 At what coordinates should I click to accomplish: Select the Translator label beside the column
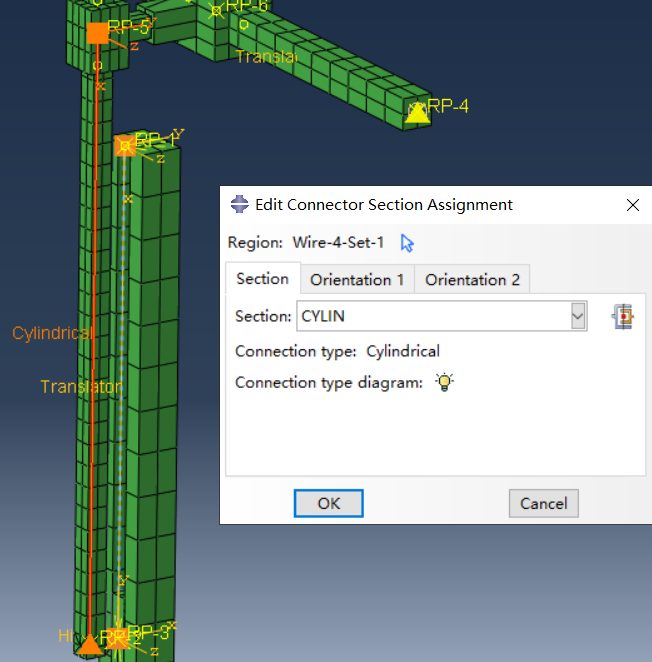click(x=81, y=386)
